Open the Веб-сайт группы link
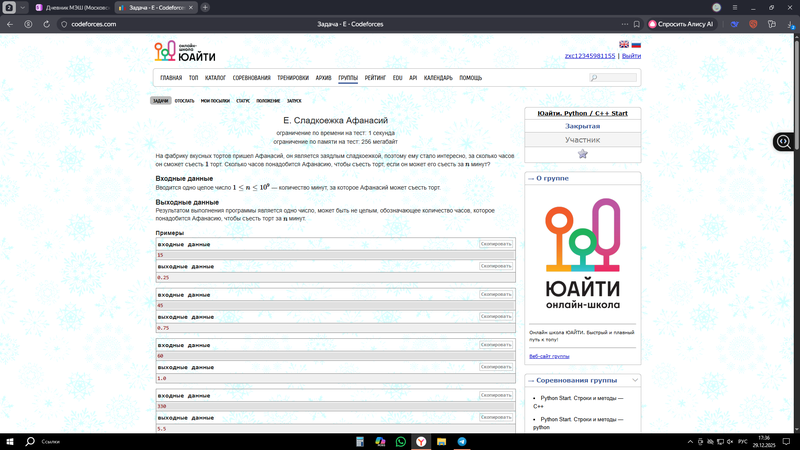This screenshot has height=450, width=800. (549, 356)
